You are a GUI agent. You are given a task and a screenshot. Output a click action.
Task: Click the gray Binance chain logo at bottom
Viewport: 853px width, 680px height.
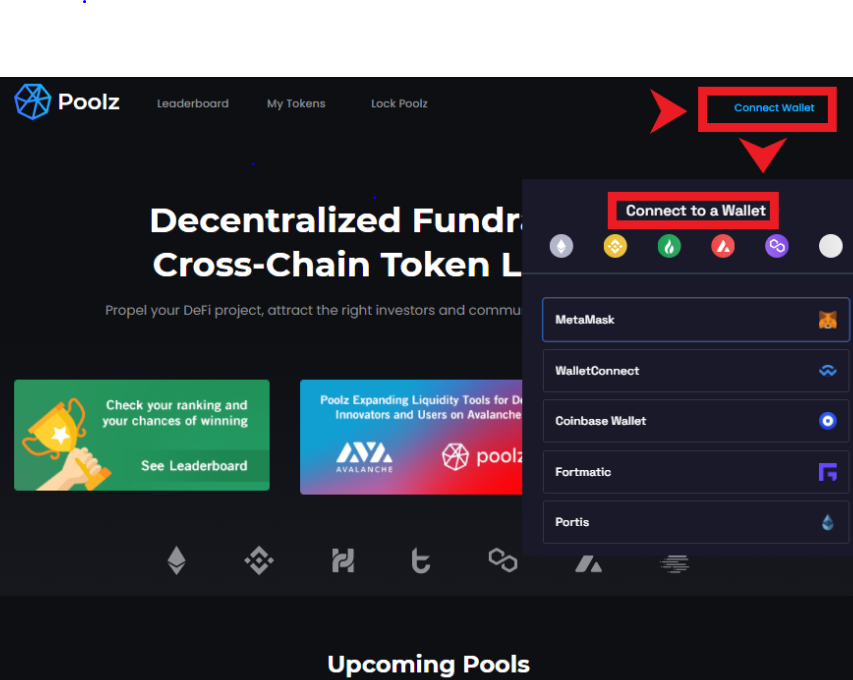pos(259,560)
